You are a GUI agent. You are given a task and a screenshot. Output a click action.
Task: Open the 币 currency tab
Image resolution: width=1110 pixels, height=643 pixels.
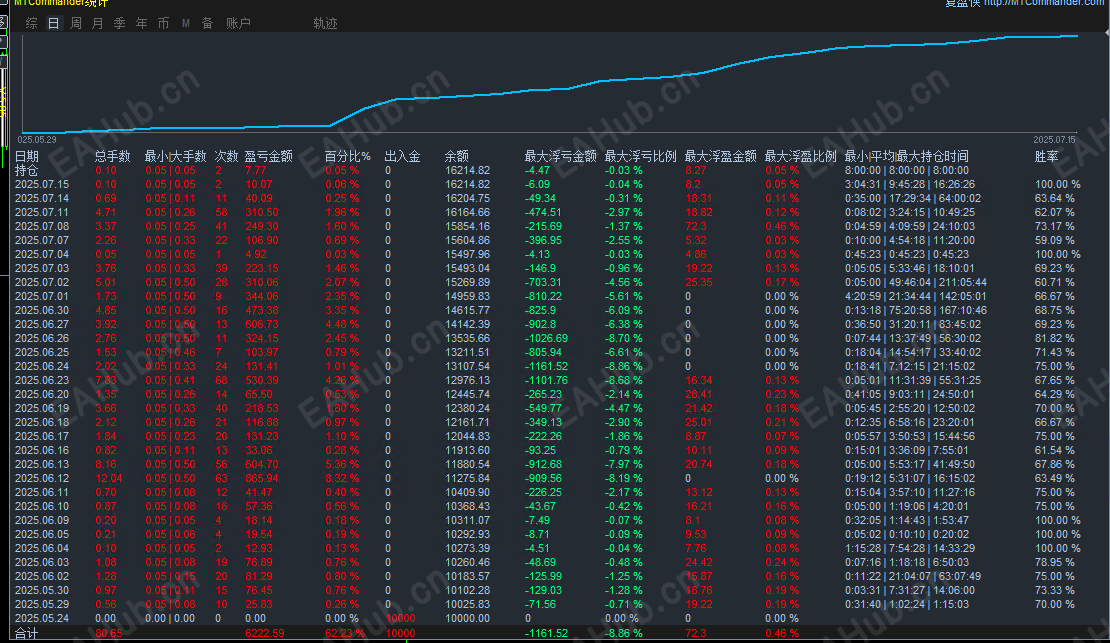tap(164, 23)
